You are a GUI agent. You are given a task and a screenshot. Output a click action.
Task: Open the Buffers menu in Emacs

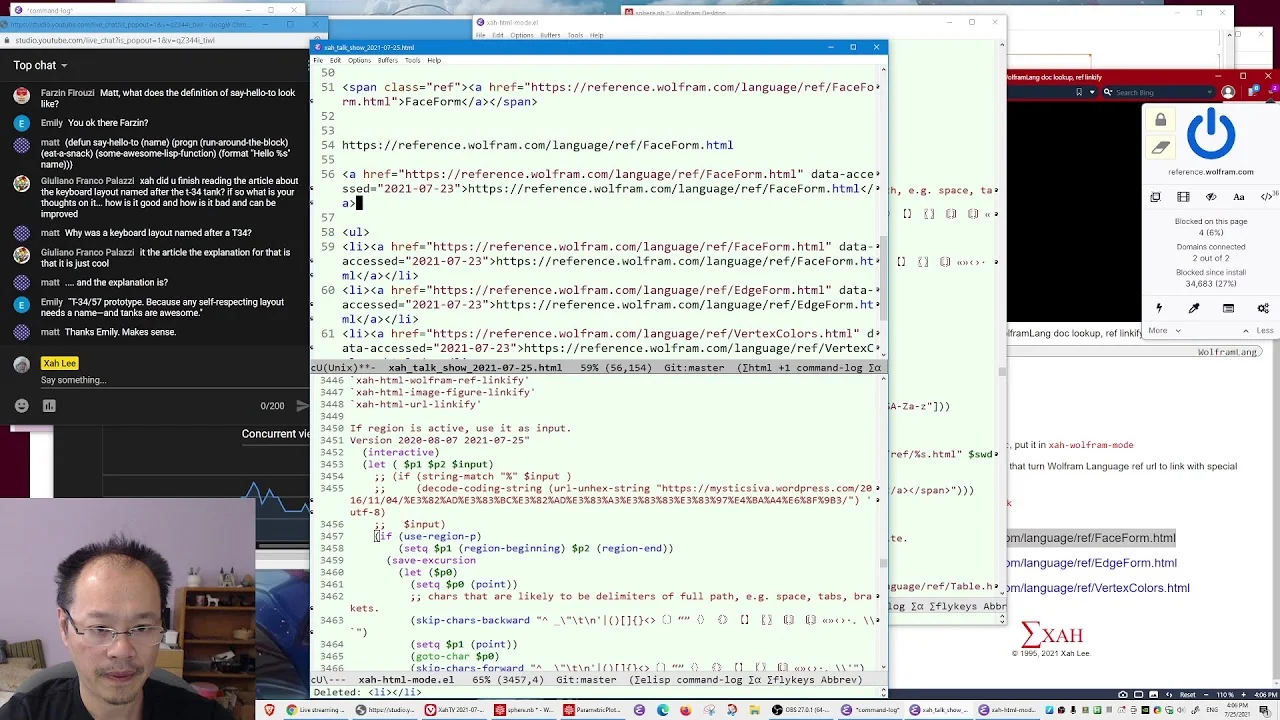(x=387, y=60)
